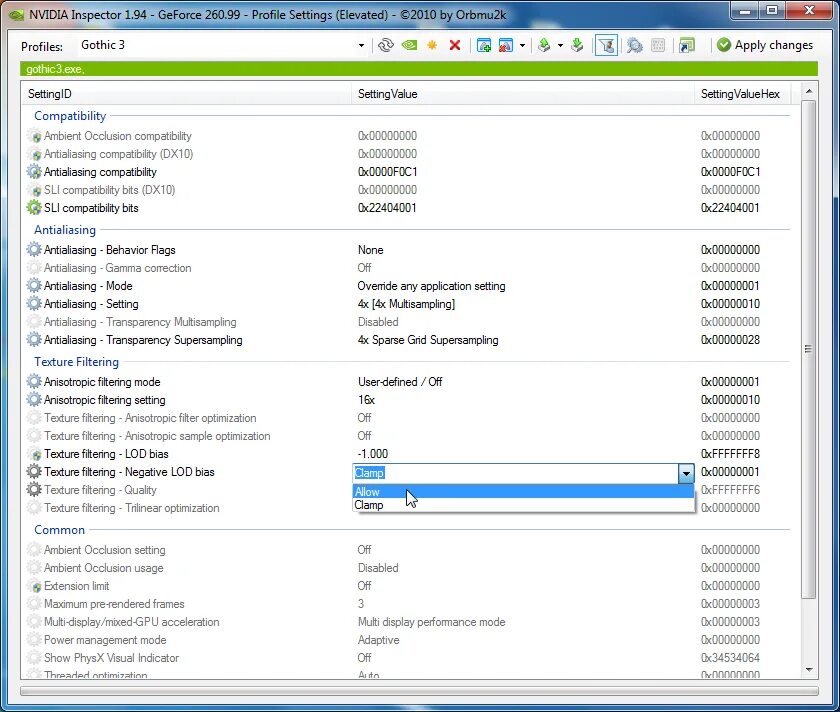Delete the current profile with the red X icon
Viewport: 840px width, 712px height.
tap(455, 46)
